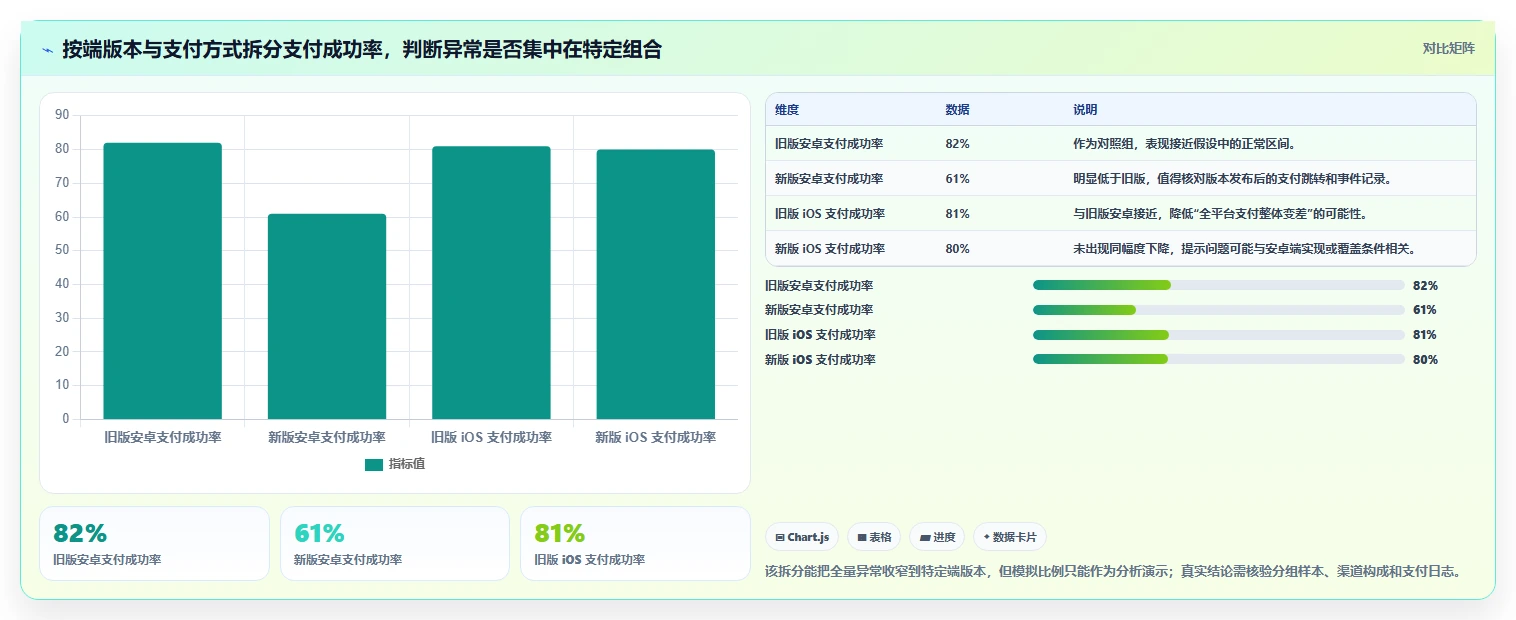The height and width of the screenshot is (620, 1516).
Task: Click the 82% cell in the table
Action: tap(957, 144)
